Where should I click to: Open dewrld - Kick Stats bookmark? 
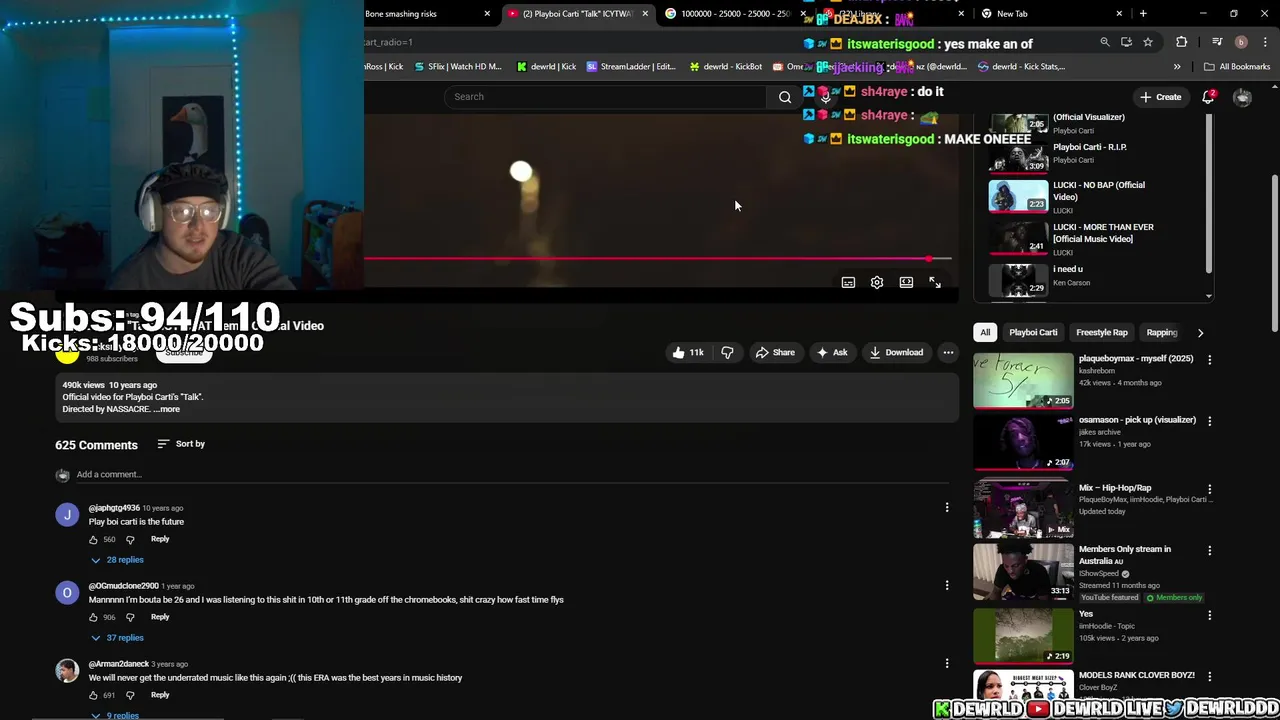(x=1021, y=67)
